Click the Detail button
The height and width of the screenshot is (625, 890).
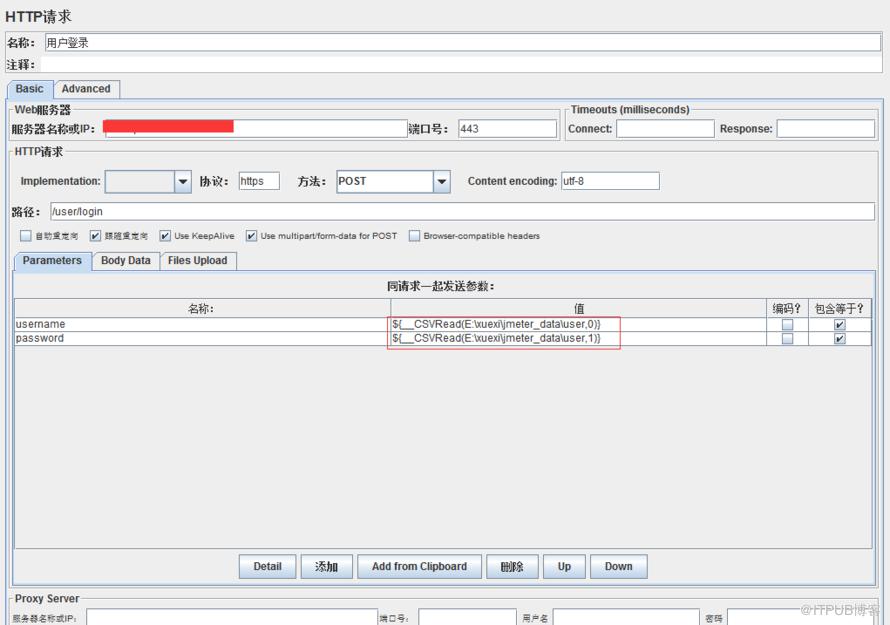pos(267,567)
